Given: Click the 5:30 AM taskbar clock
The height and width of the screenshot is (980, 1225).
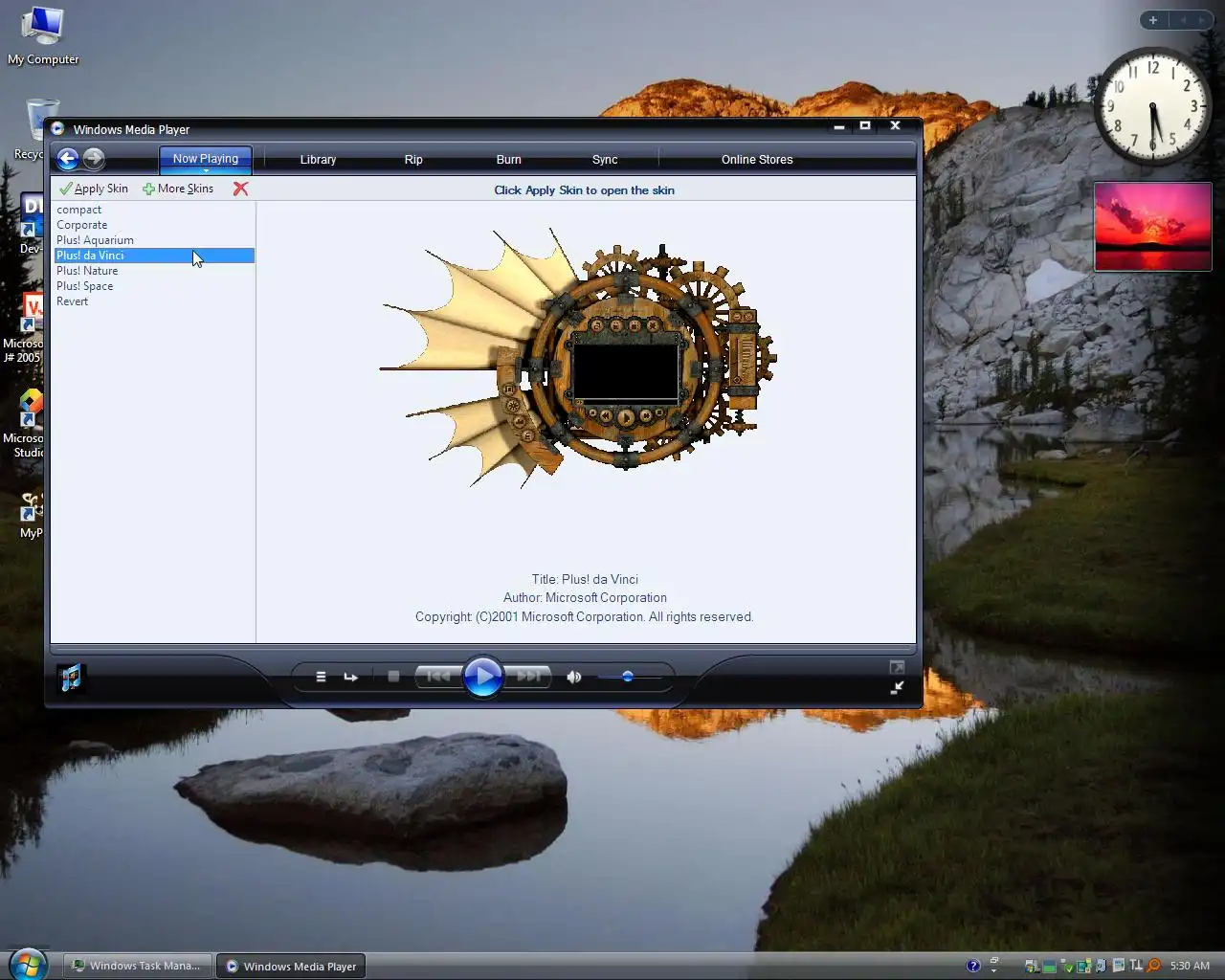Looking at the screenshot, I should (x=1190, y=966).
